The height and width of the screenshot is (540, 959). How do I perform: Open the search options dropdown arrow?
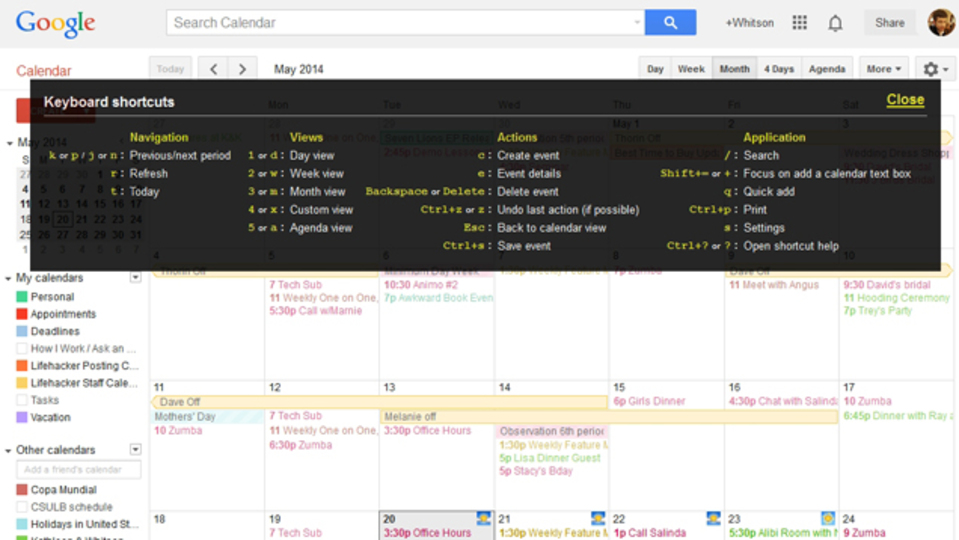637,23
